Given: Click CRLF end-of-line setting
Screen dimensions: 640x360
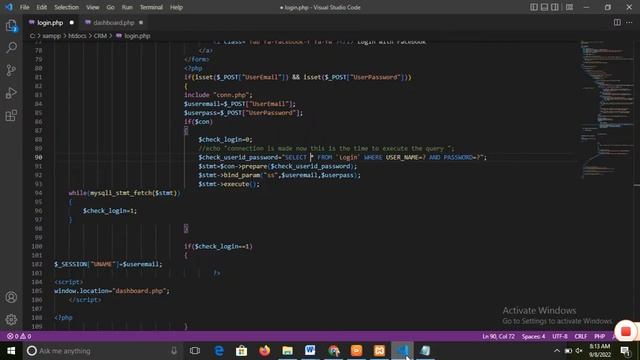Looking at the screenshot, I should [580, 336].
